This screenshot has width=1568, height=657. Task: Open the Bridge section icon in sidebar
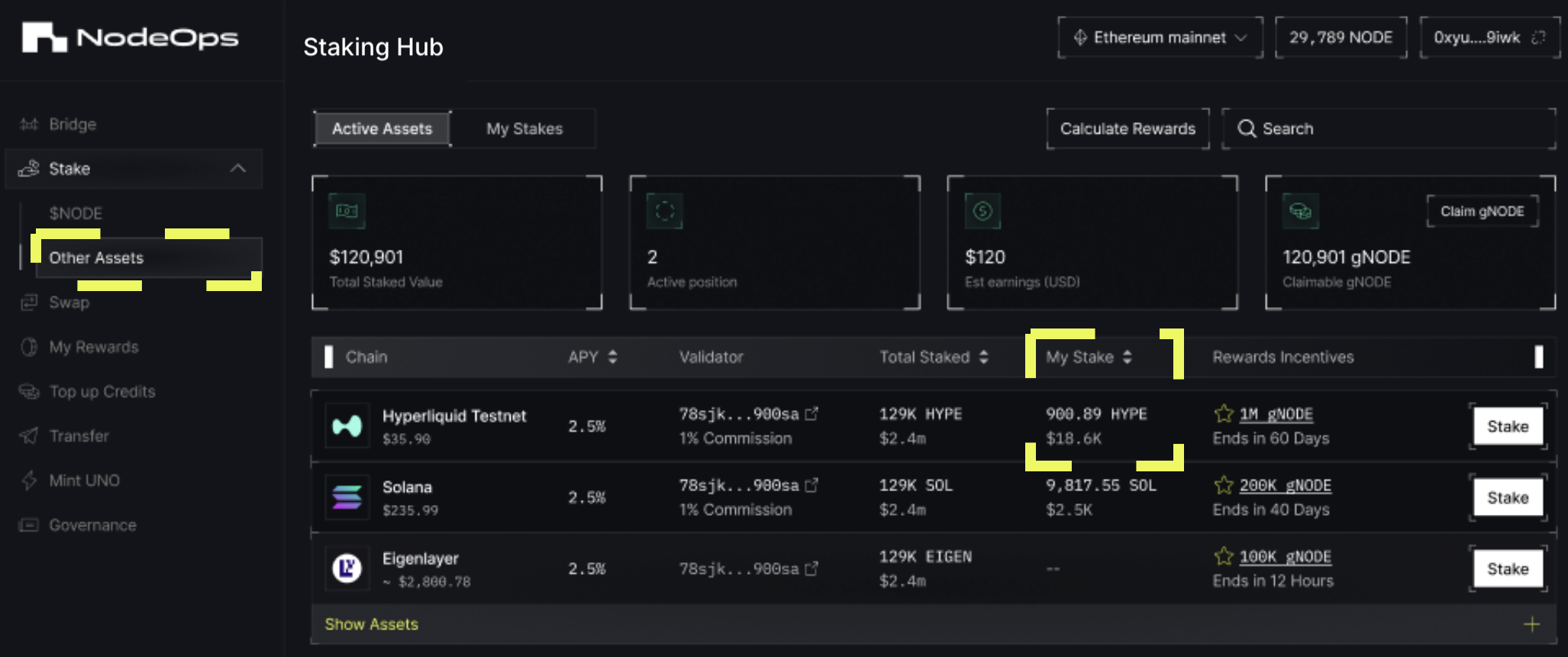tap(28, 124)
